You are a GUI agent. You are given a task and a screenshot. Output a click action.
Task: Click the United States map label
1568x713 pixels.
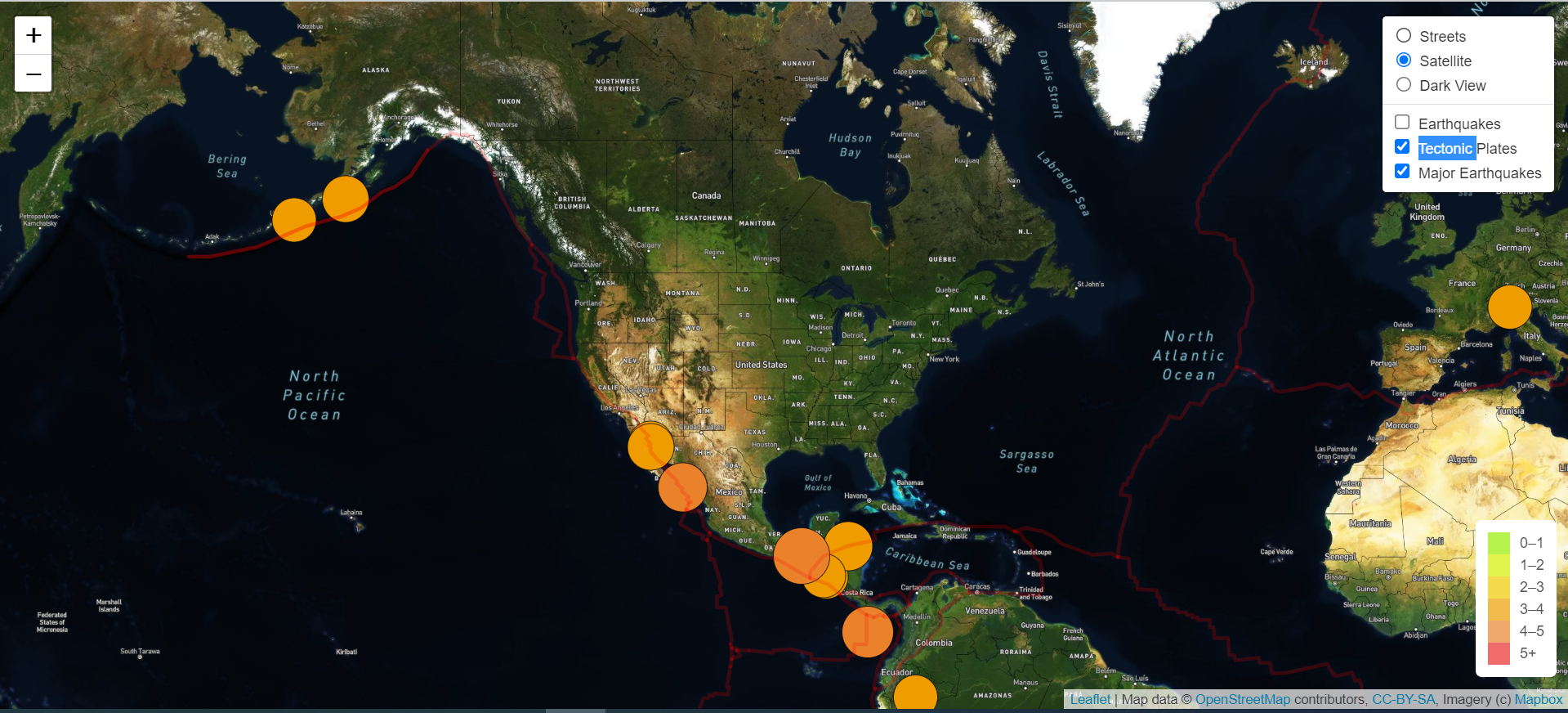pos(762,365)
